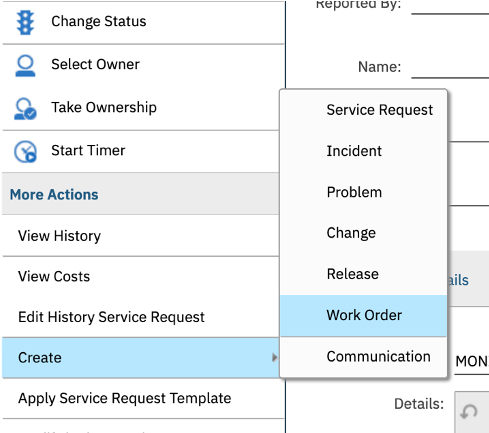Click Apply Service Request Template

143,398
